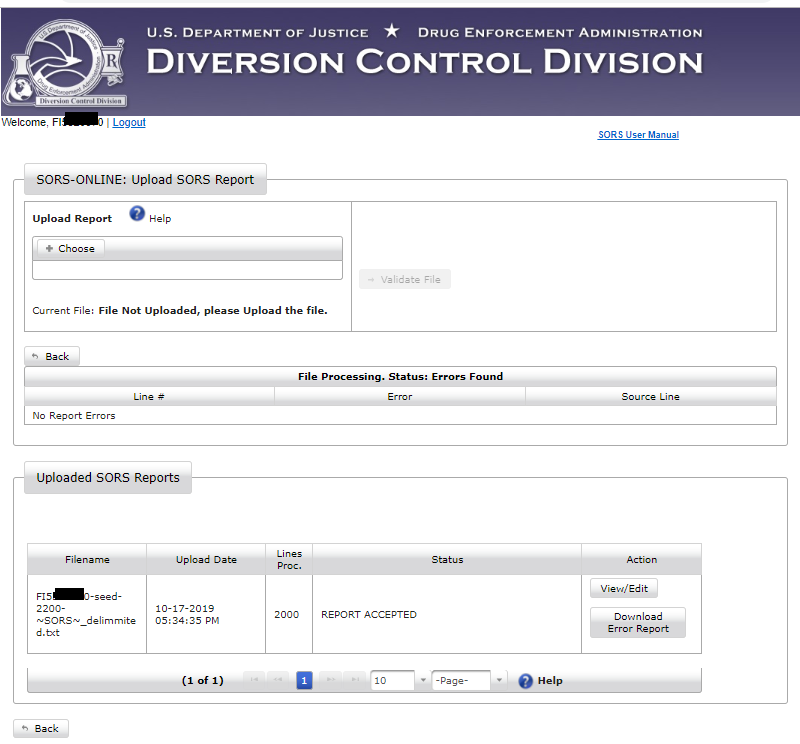Sort by the Filename column header
Viewport: 800px width, 744px height.
(x=87, y=559)
